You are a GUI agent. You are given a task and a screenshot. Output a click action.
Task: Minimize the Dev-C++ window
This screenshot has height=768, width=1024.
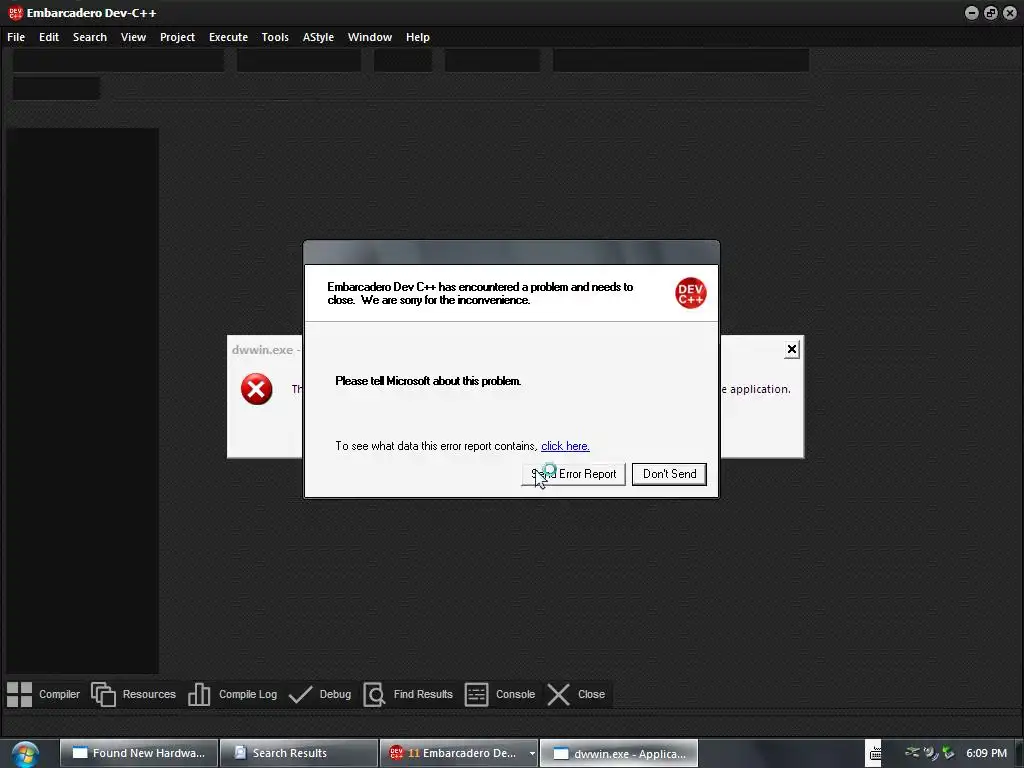[x=972, y=12]
